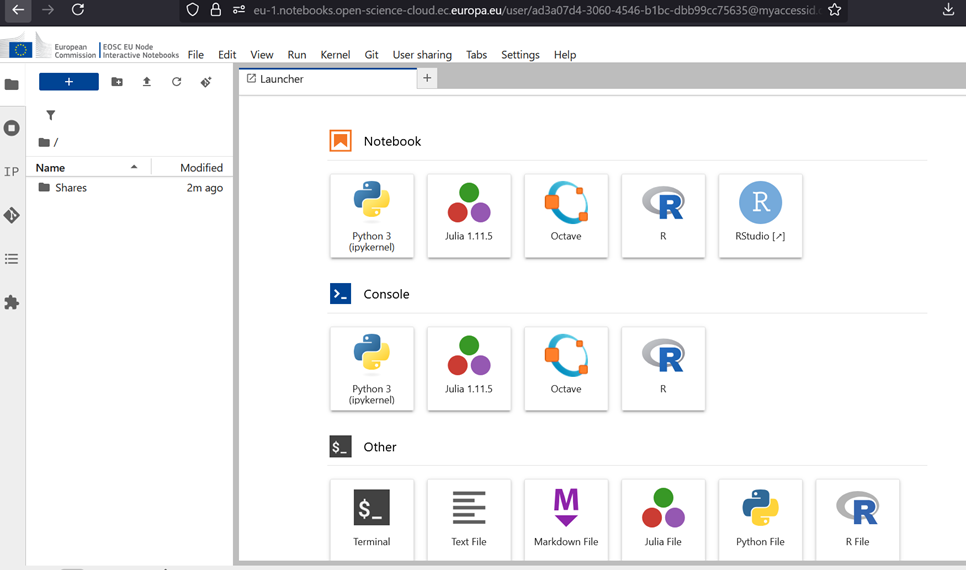Open the Extension Manager puzzle icon
The height and width of the screenshot is (570, 966).
click(x=12, y=303)
